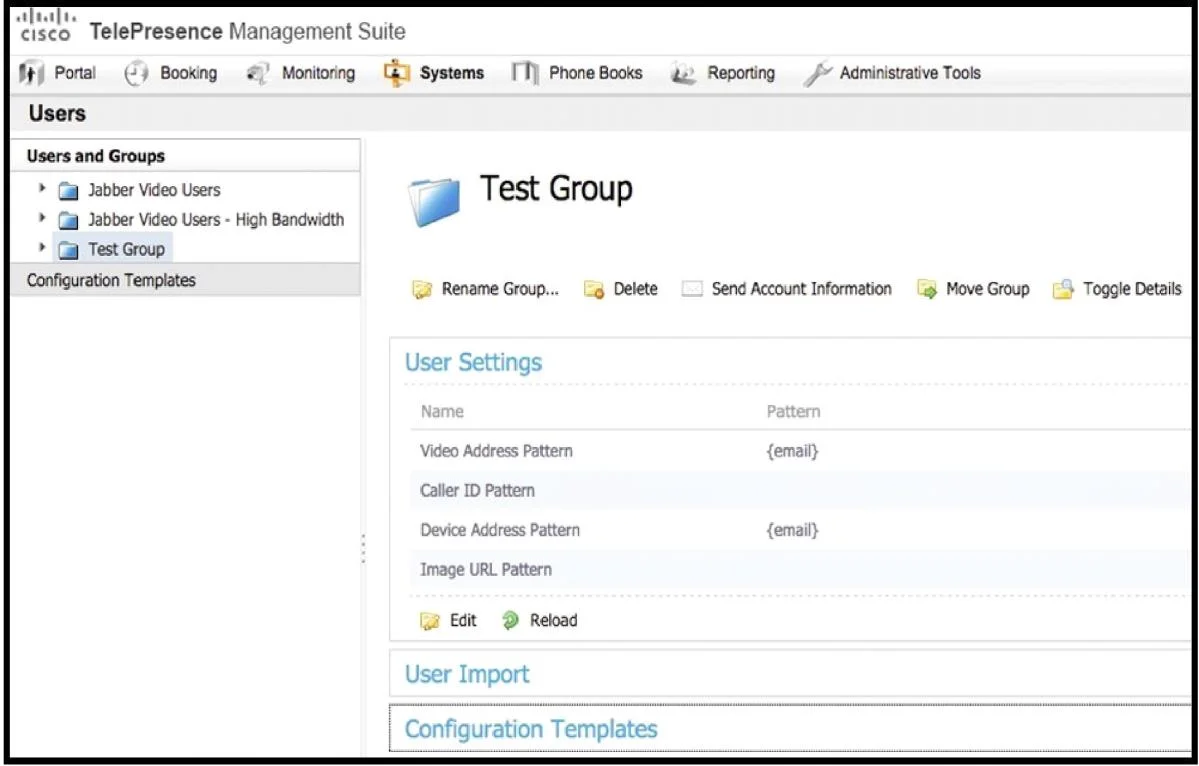This screenshot has height=766, width=1199.
Task: Click the Name column header
Action: 442,412
